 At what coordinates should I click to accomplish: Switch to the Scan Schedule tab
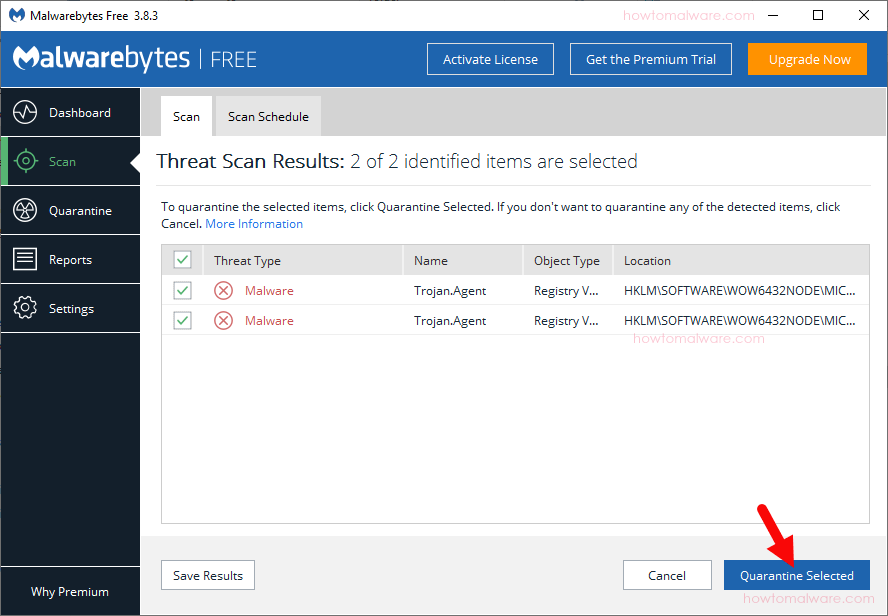tap(267, 116)
